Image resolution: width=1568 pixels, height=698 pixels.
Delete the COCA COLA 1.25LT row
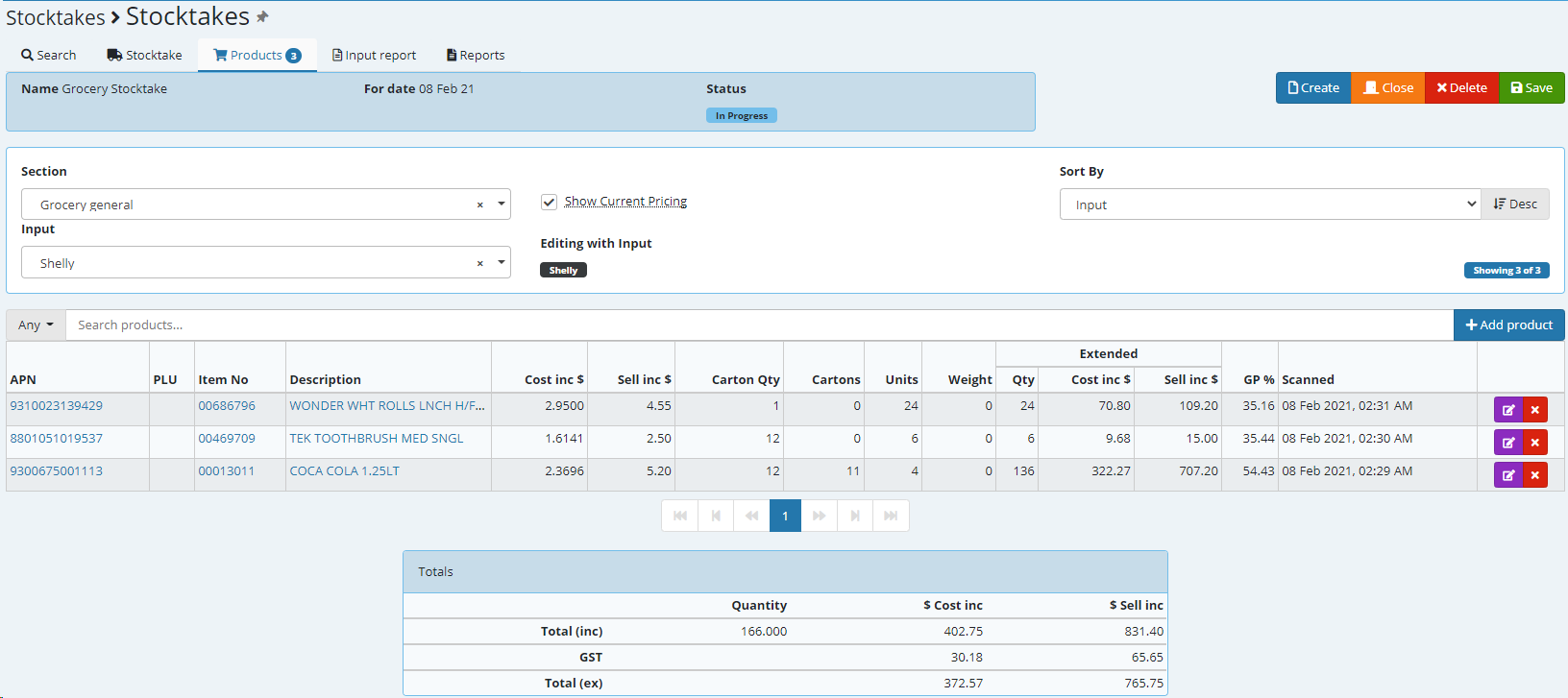[x=1535, y=475]
